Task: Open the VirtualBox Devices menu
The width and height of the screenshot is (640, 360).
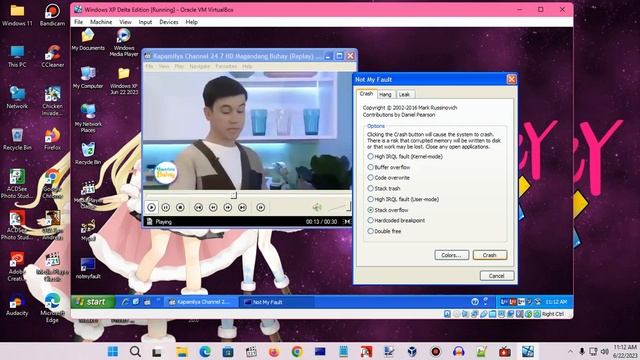Action: [169, 22]
